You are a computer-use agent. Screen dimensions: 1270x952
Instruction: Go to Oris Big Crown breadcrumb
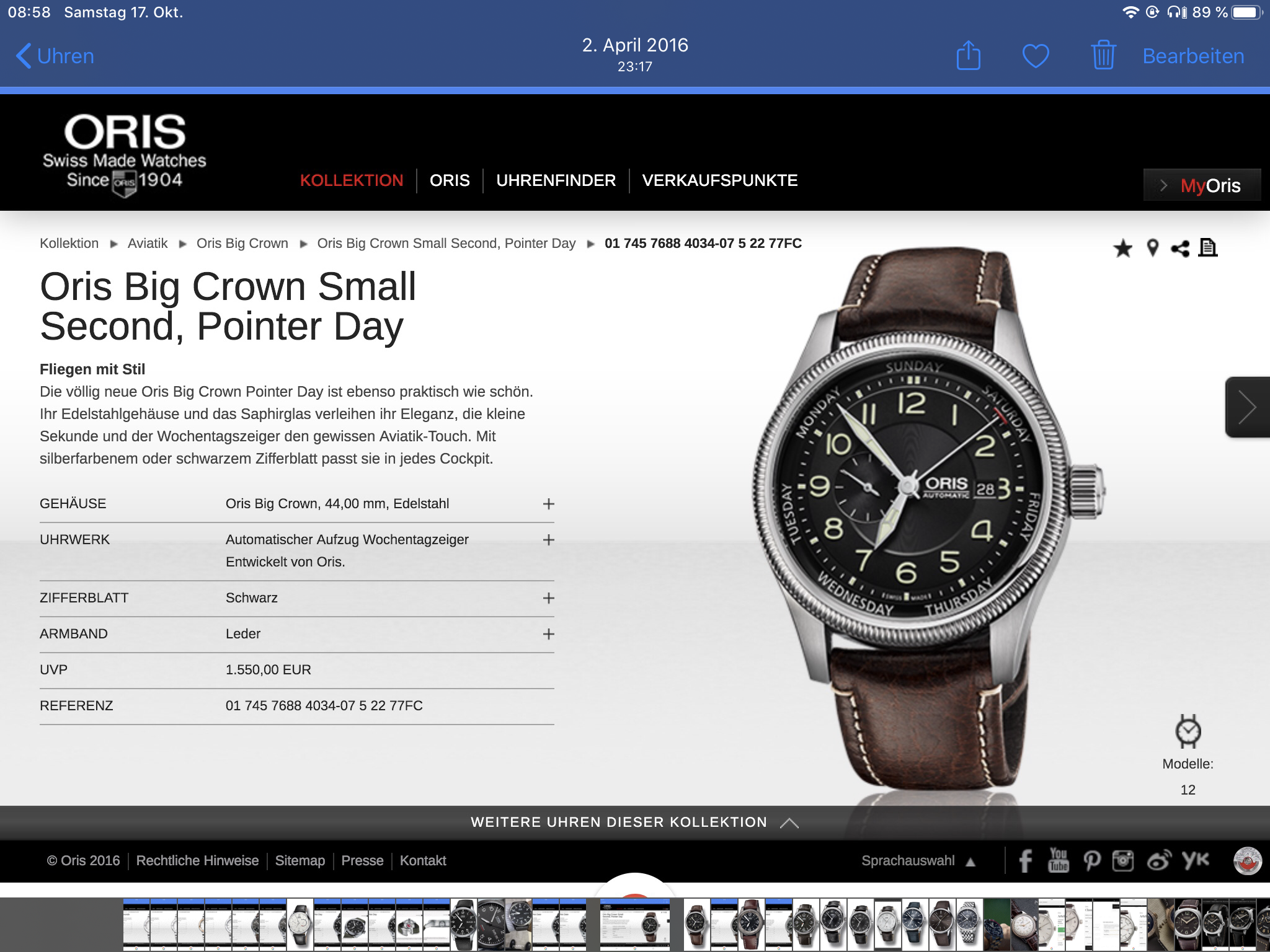(242, 243)
